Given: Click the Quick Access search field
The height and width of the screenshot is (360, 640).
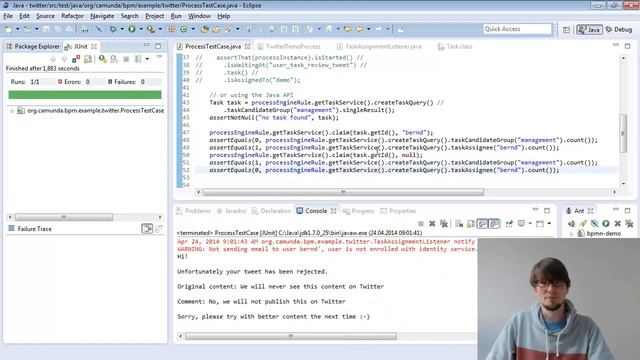Looking at the screenshot, I should [x=517, y=29].
